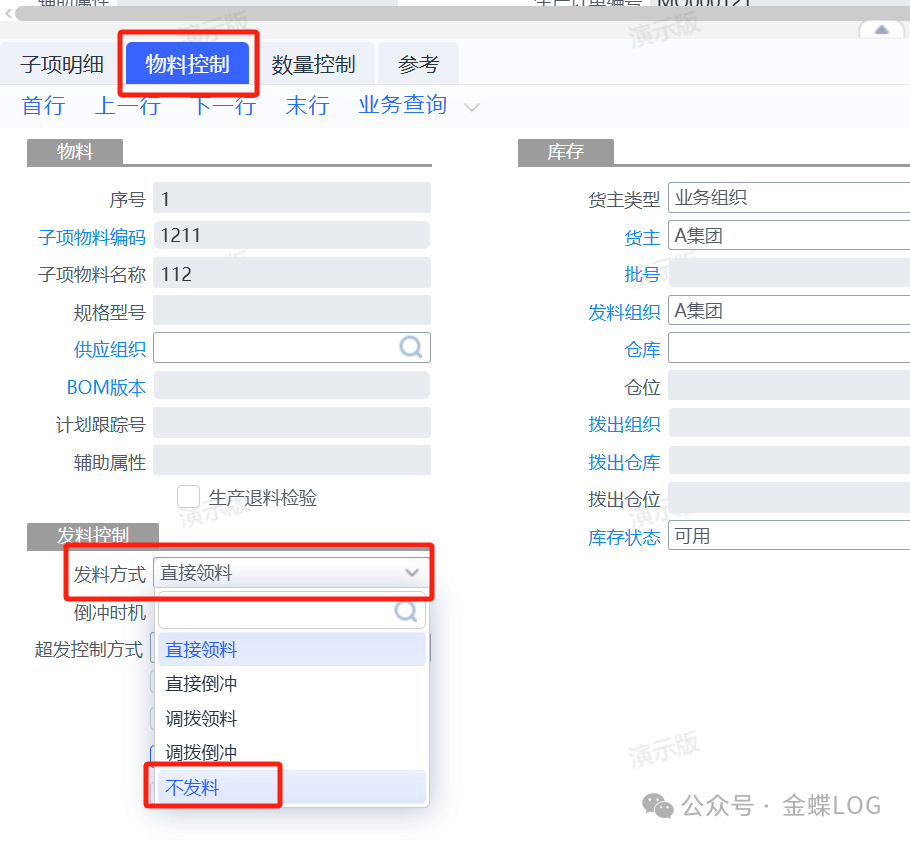Click the magnifier in the dropdown search box
Viewport: 910px width, 841px height.
[x=407, y=611]
